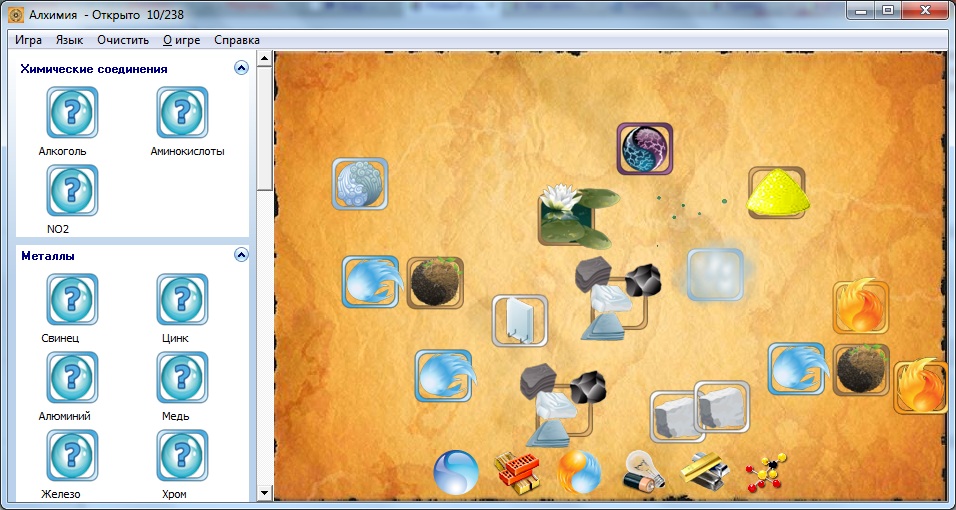Click the gold and silver bars icon
This screenshot has width=956, height=510.
click(705, 472)
